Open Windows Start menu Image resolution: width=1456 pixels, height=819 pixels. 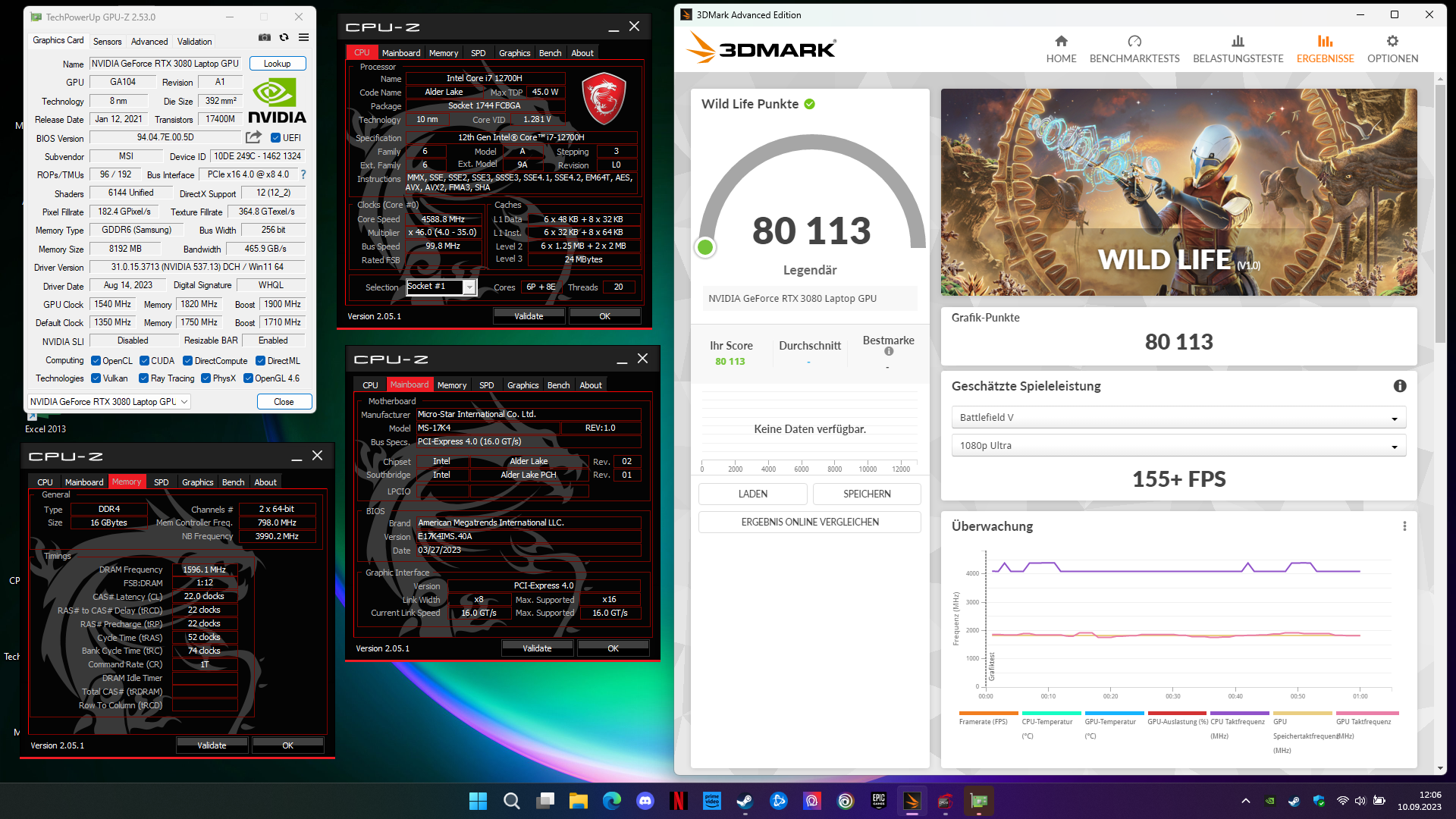(479, 801)
